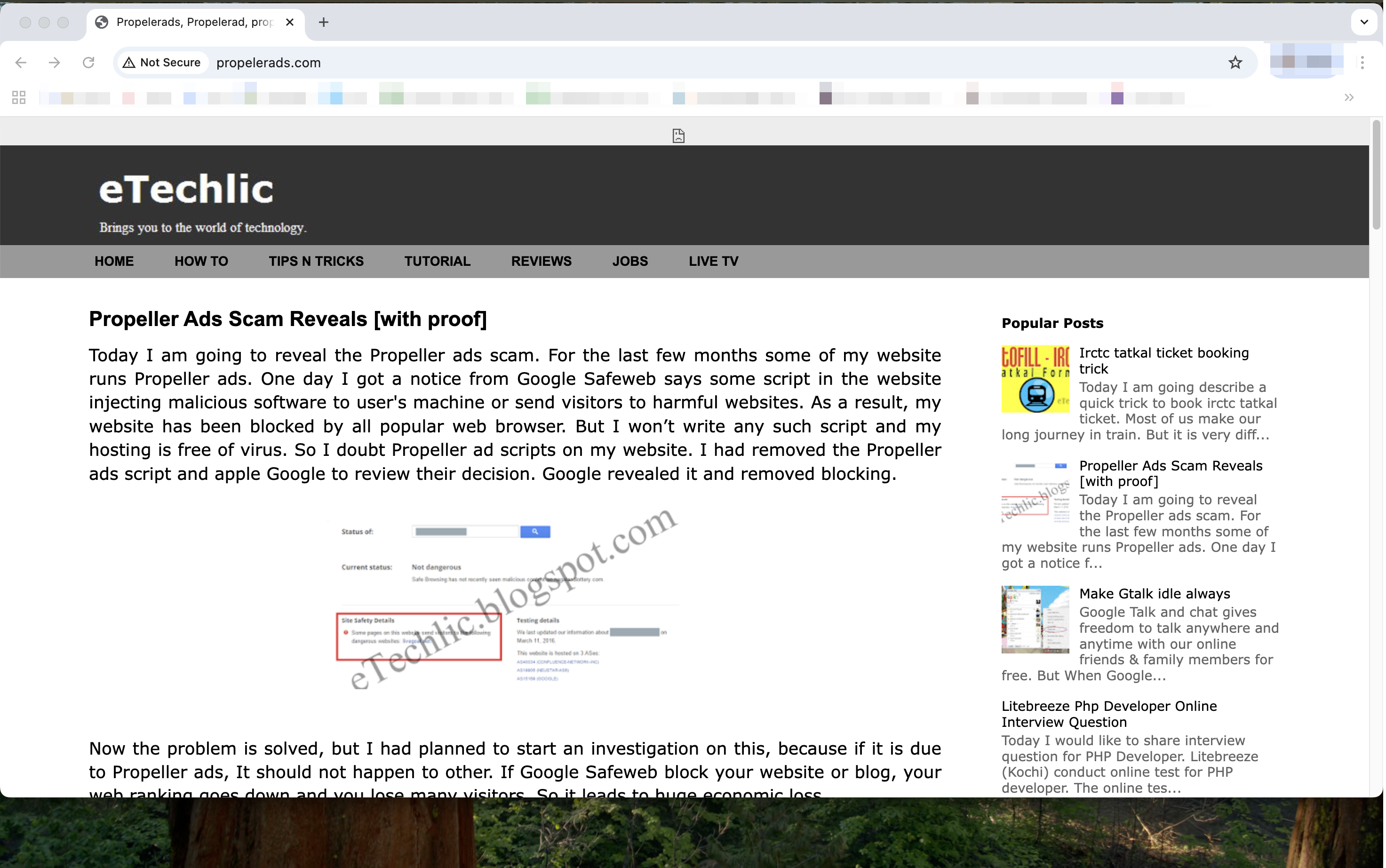The image size is (1386, 868).
Task: Click the page vertical scrollbar
Action: point(1376,175)
